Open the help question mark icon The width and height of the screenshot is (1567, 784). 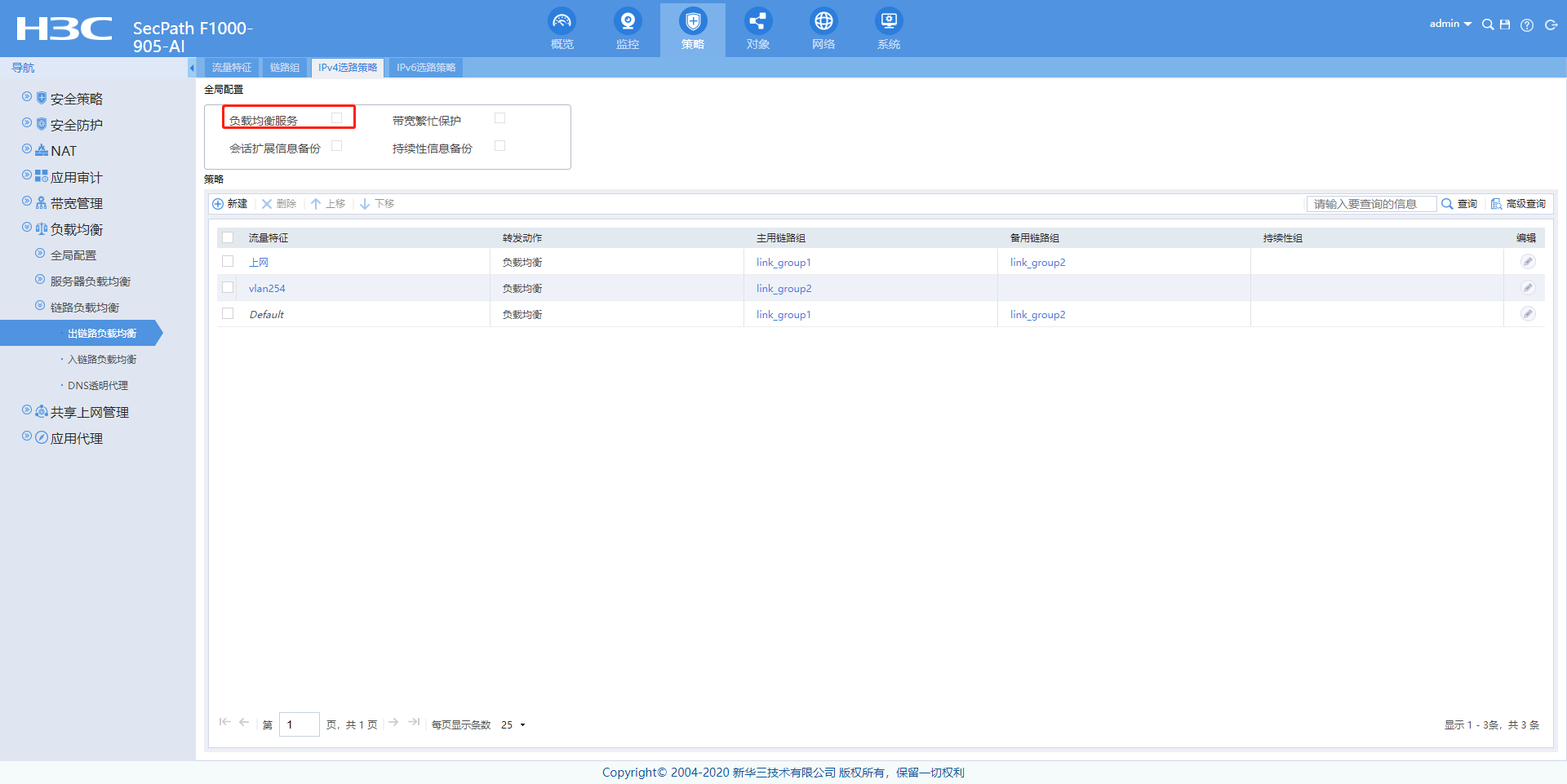click(1527, 25)
